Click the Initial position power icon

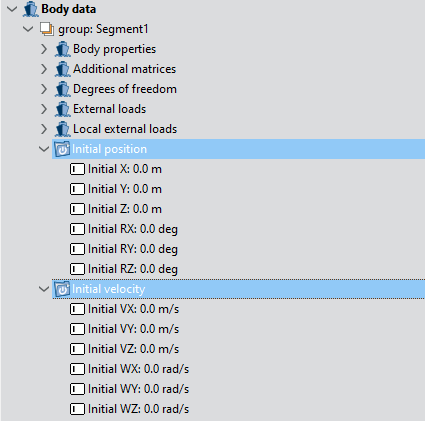(62, 149)
